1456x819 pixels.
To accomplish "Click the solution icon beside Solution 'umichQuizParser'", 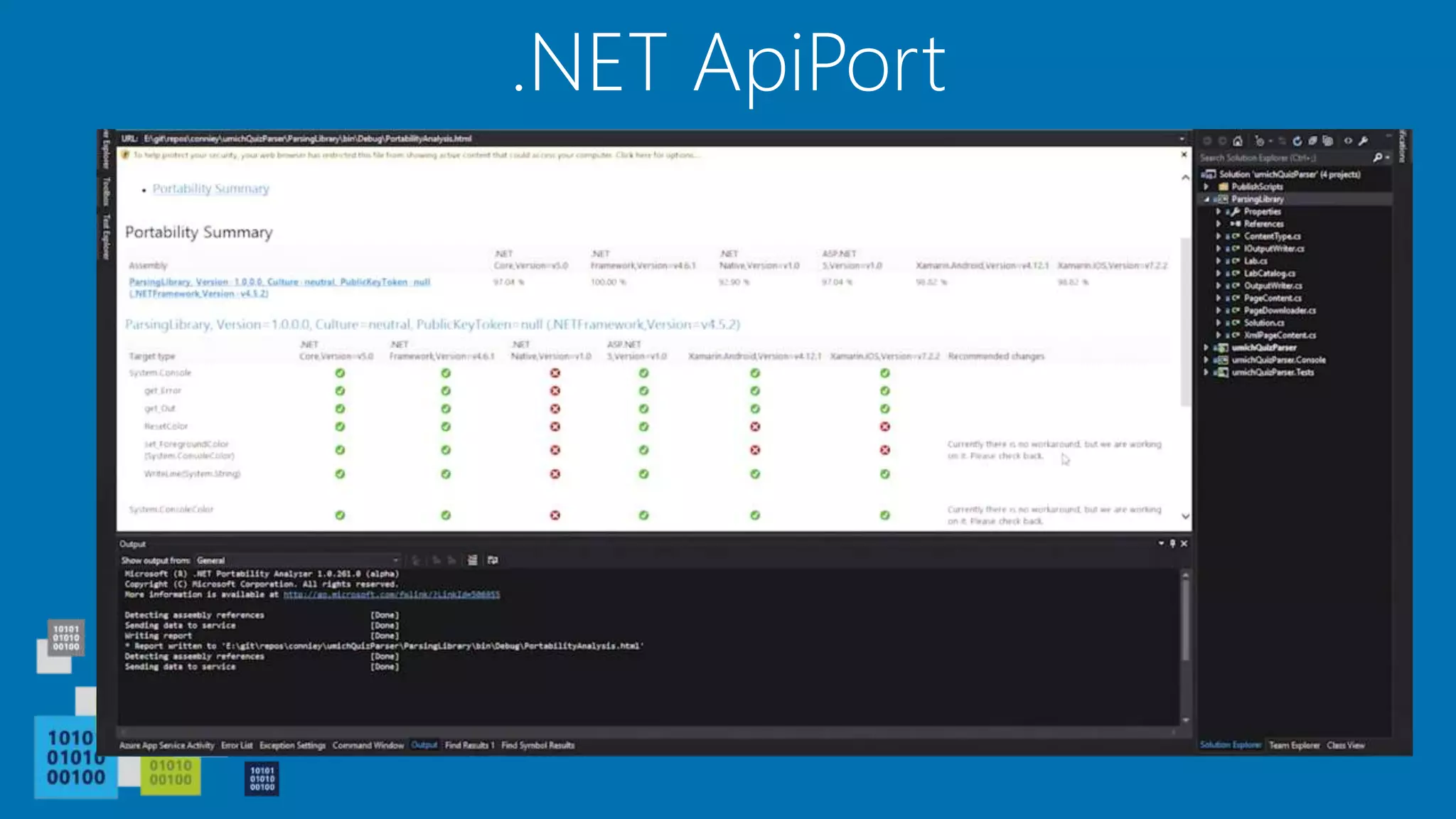I will tap(1209, 174).
